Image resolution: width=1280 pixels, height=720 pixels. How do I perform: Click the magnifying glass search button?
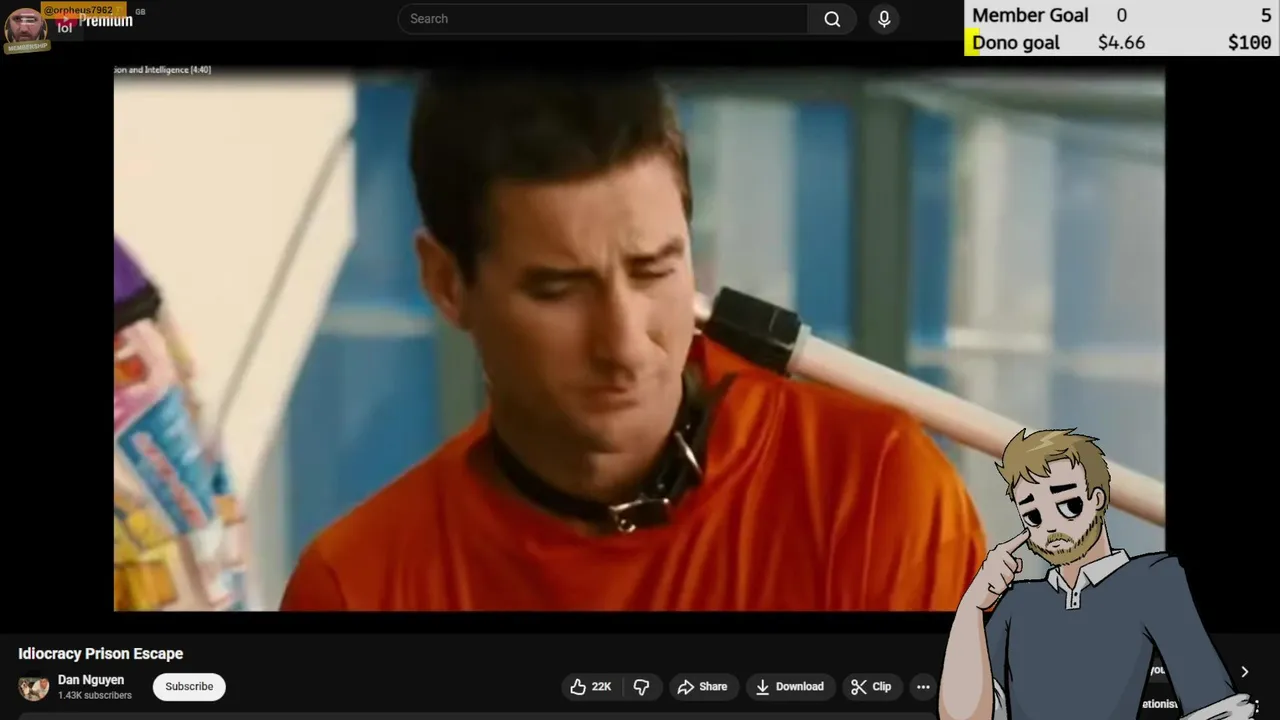tap(832, 19)
